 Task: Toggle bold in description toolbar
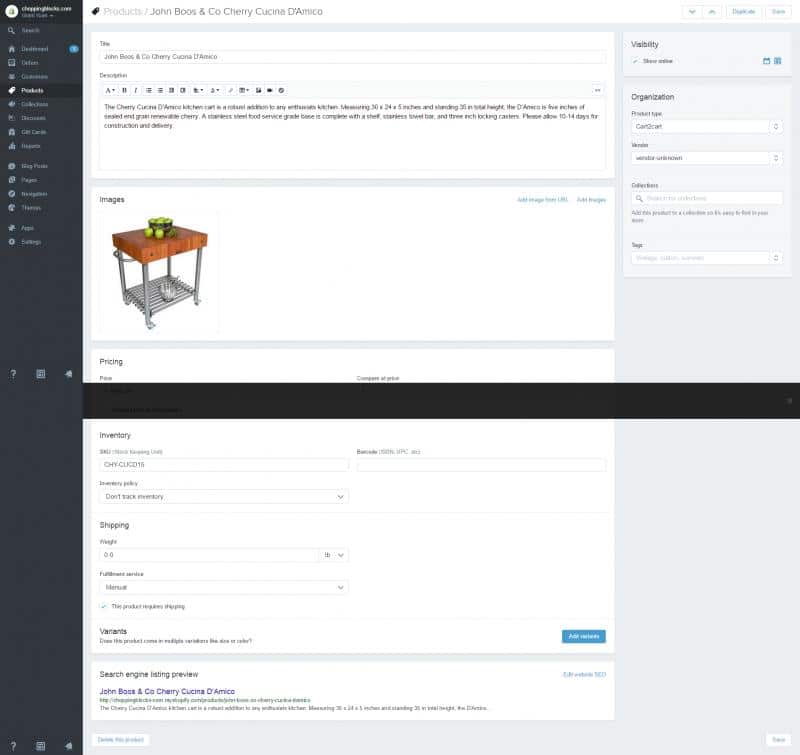pos(124,90)
